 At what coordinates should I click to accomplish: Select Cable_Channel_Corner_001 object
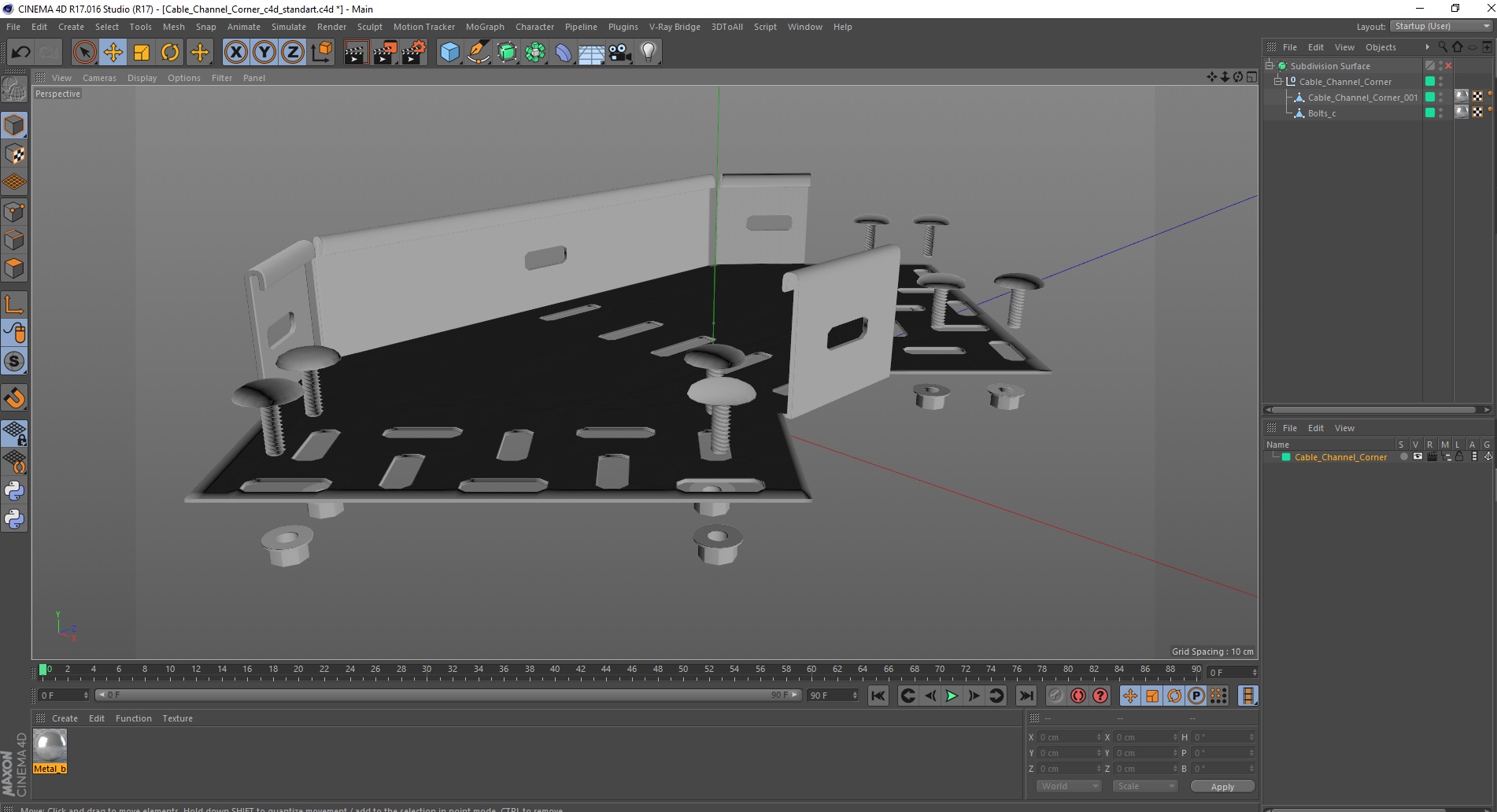coord(1362,98)
